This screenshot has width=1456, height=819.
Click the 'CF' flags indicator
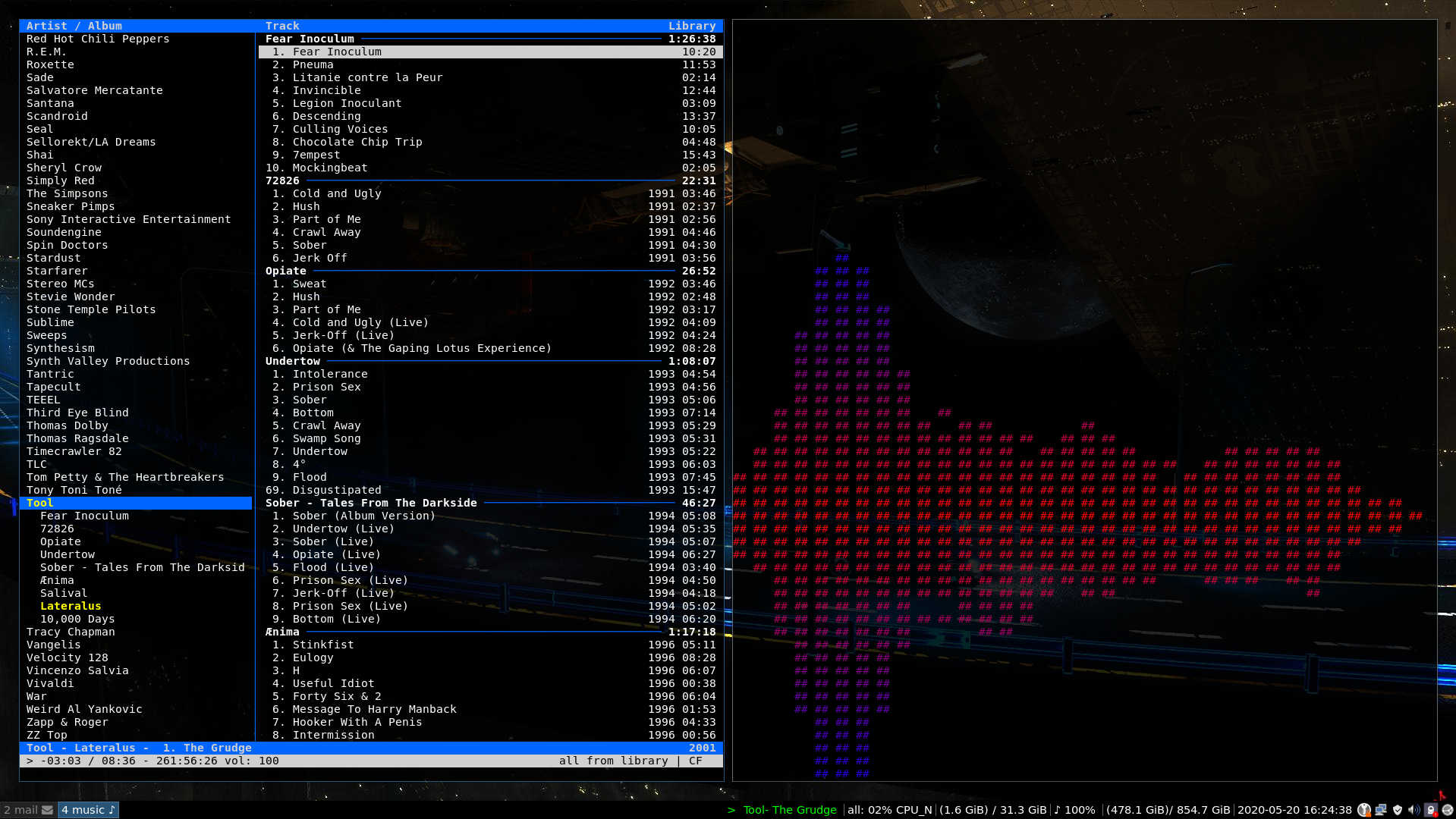tap(696, 761)
